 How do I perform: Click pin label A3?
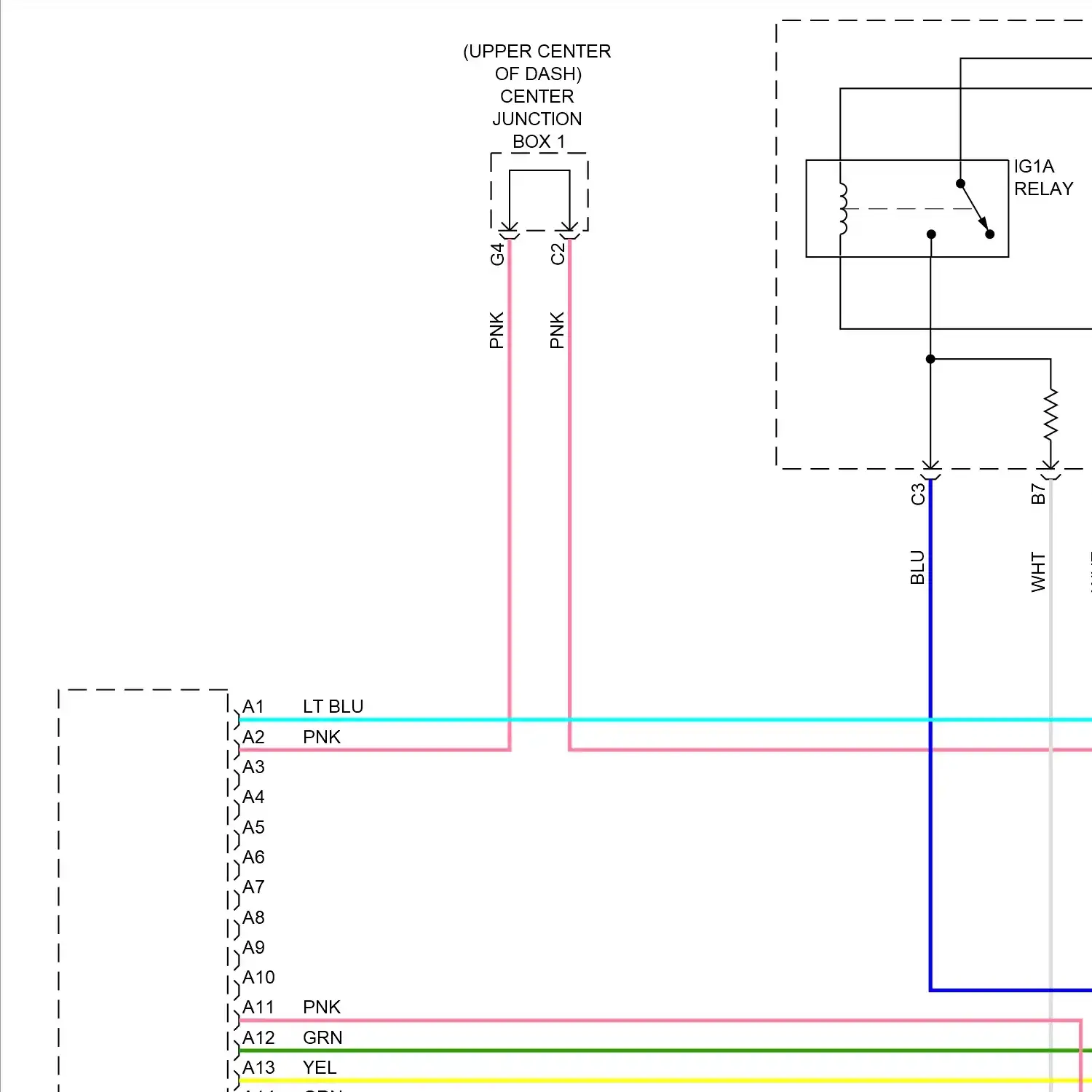tap(253, 767)
